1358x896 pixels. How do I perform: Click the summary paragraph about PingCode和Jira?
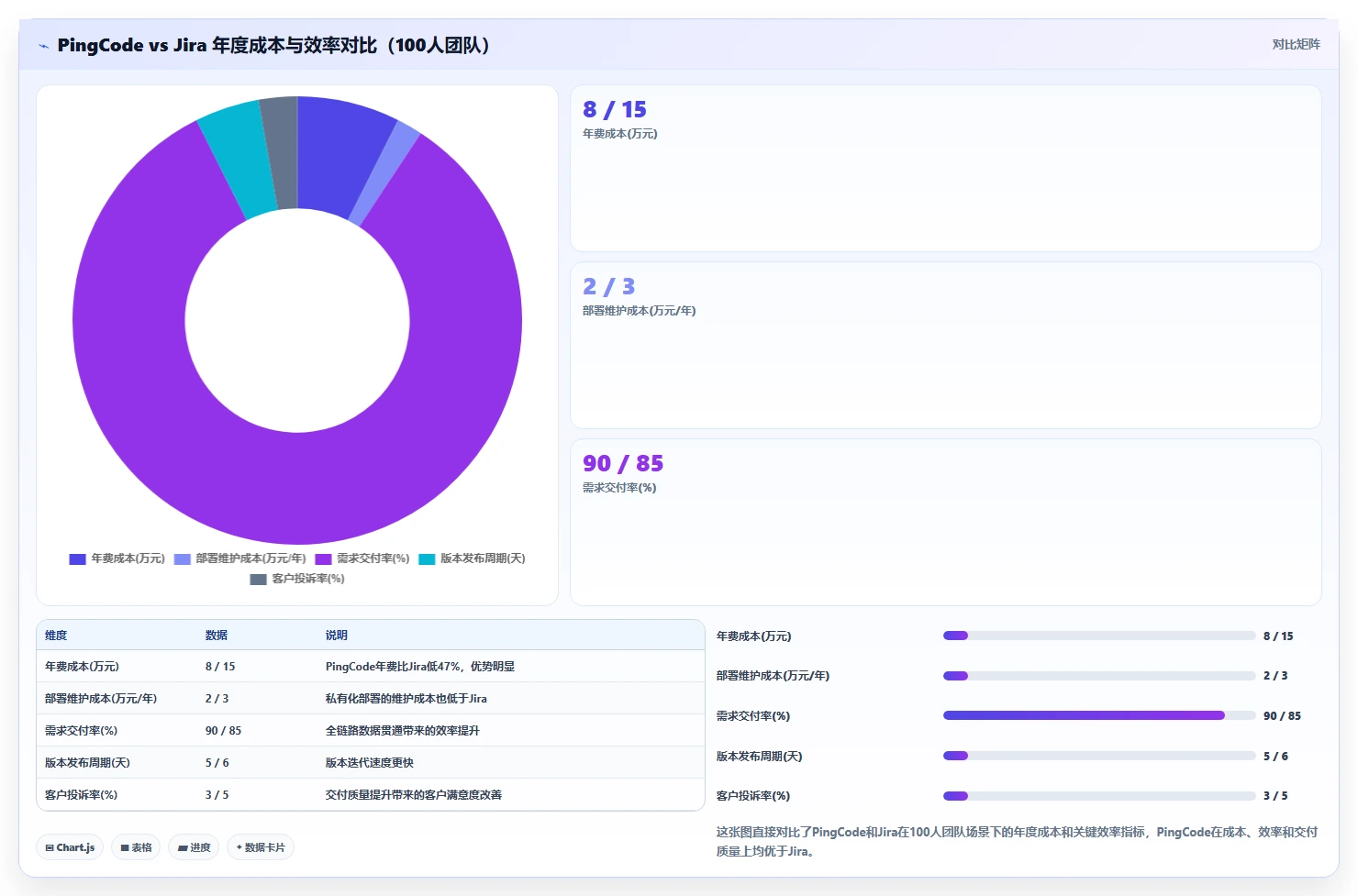tap(1017, 842)
